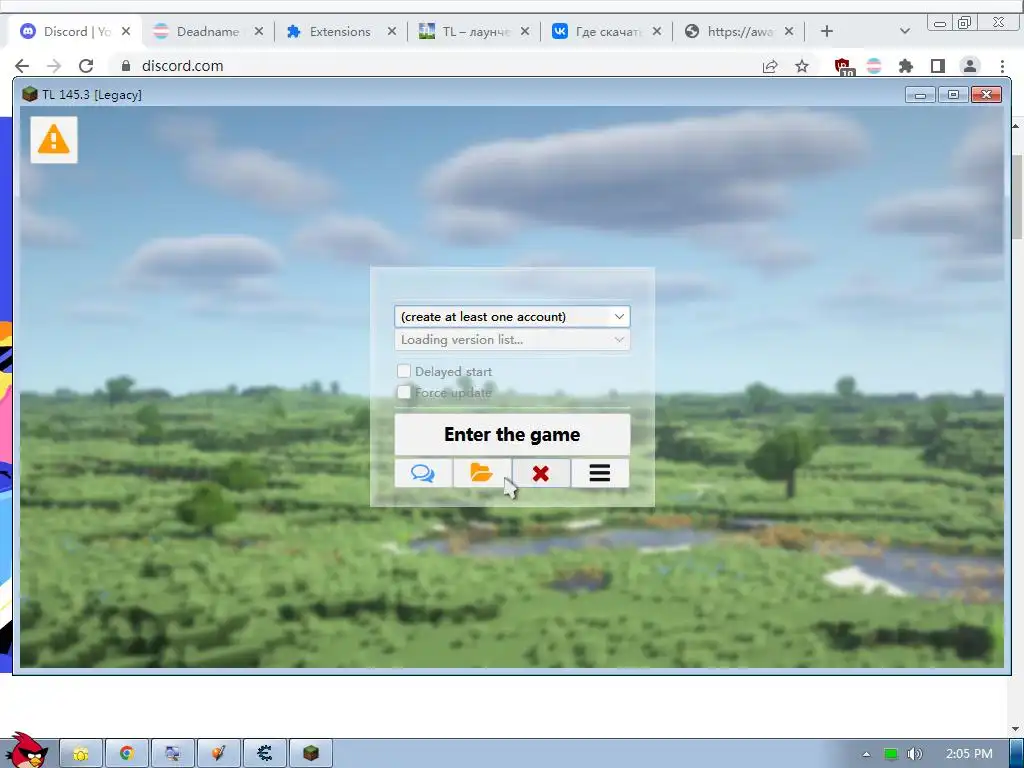This screenshot has height=768, width=1024.
Task: Switch to the https://awa browser tab
Action: 739,31
